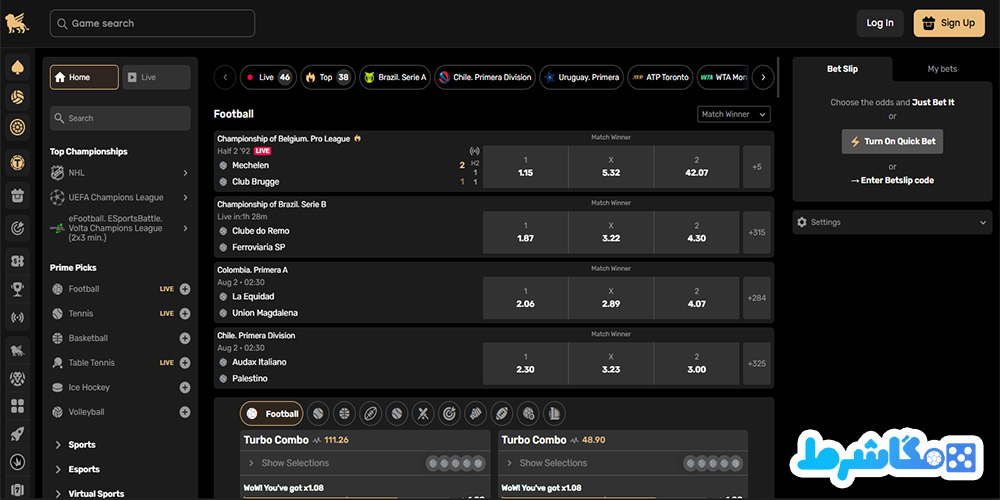Toggle the plus next to Volleyball
The image size is (1000, 500).
(185, 412)
